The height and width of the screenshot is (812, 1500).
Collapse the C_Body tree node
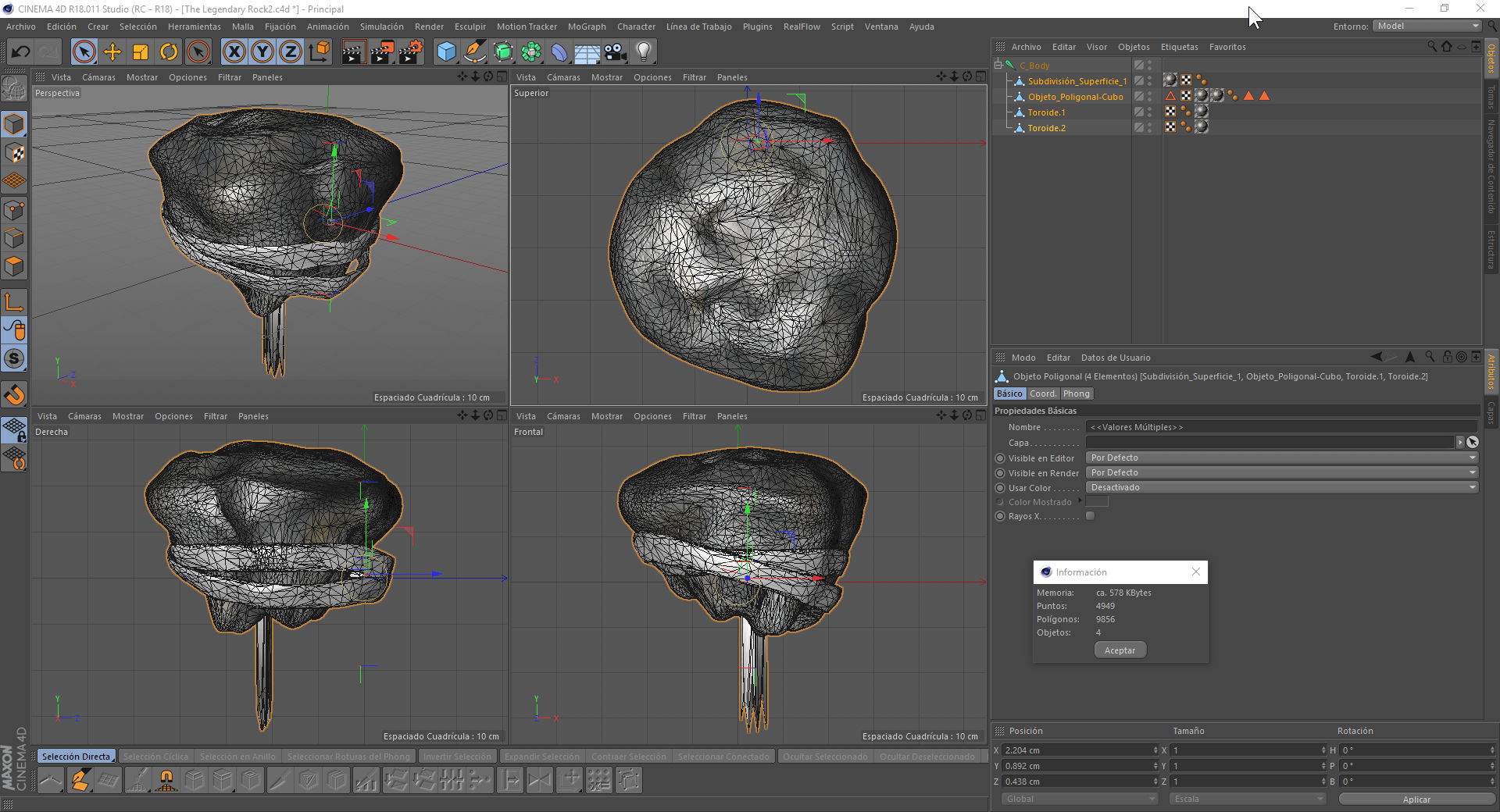click(x=998, y=66)
